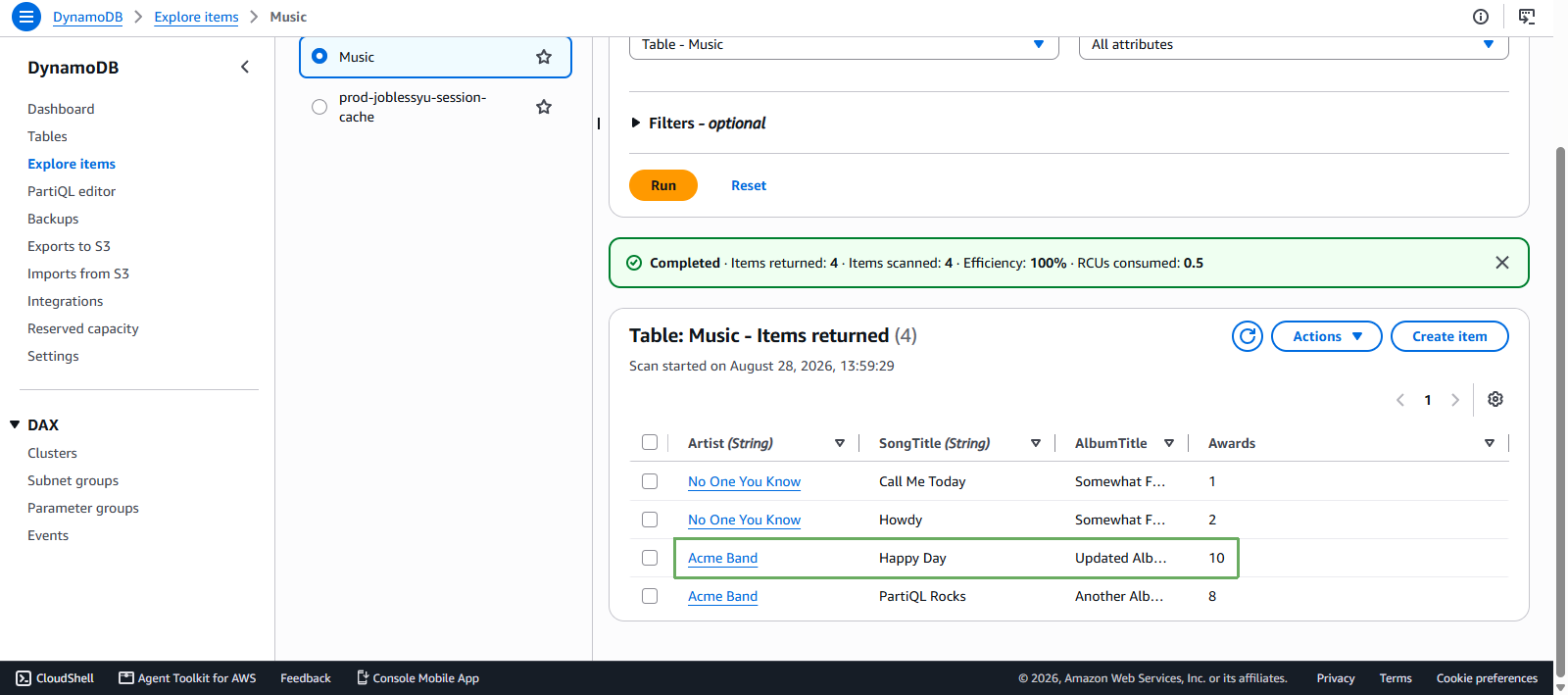1568x695 pixels.
Task: Open PartiQL editor in navigation
Action: point(72,191)
